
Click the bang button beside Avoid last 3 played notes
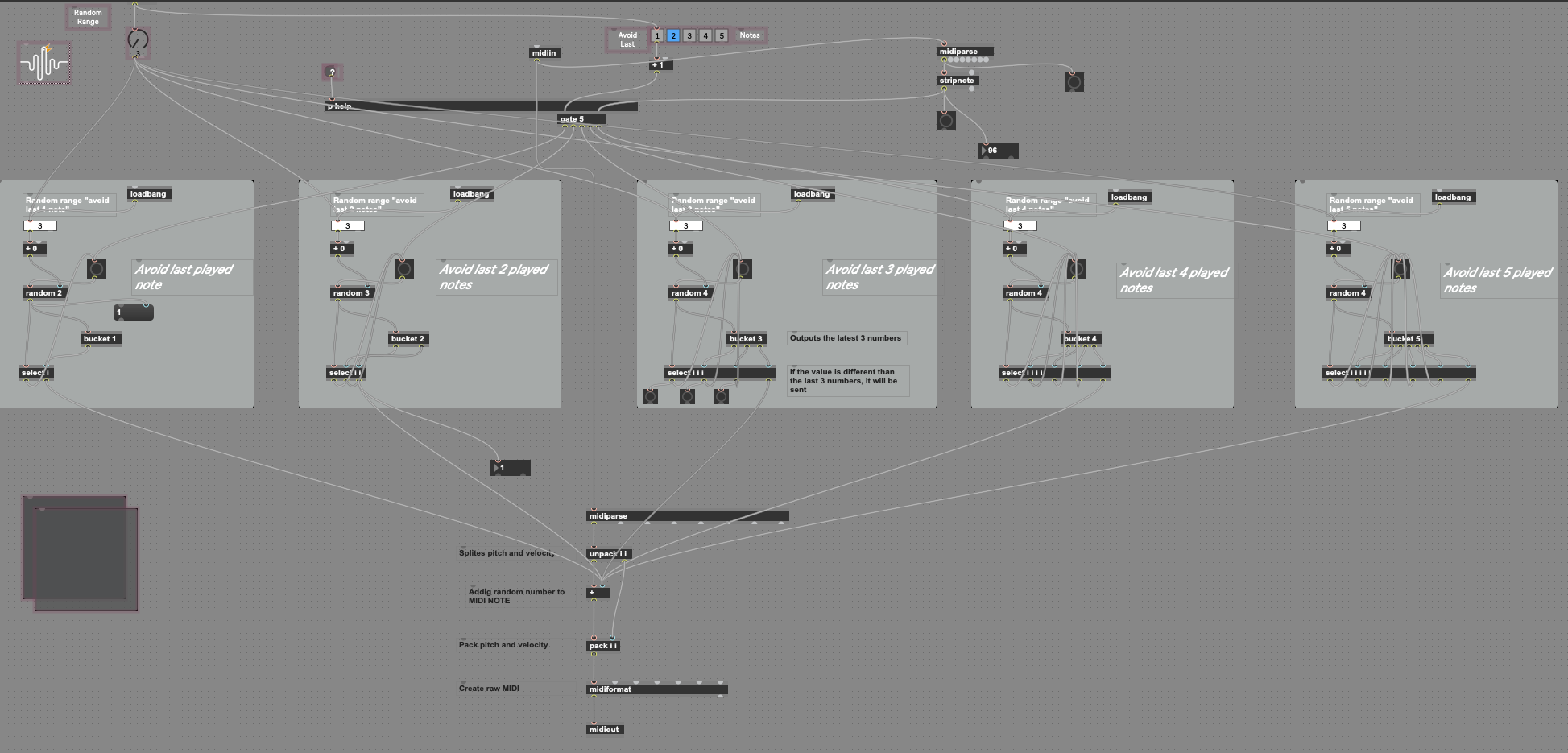point(743,269)
